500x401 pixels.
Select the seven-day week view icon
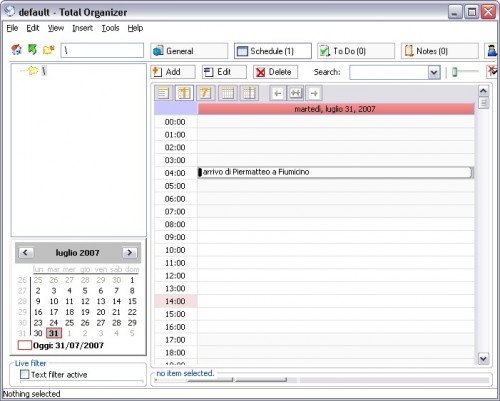[205, 93]
